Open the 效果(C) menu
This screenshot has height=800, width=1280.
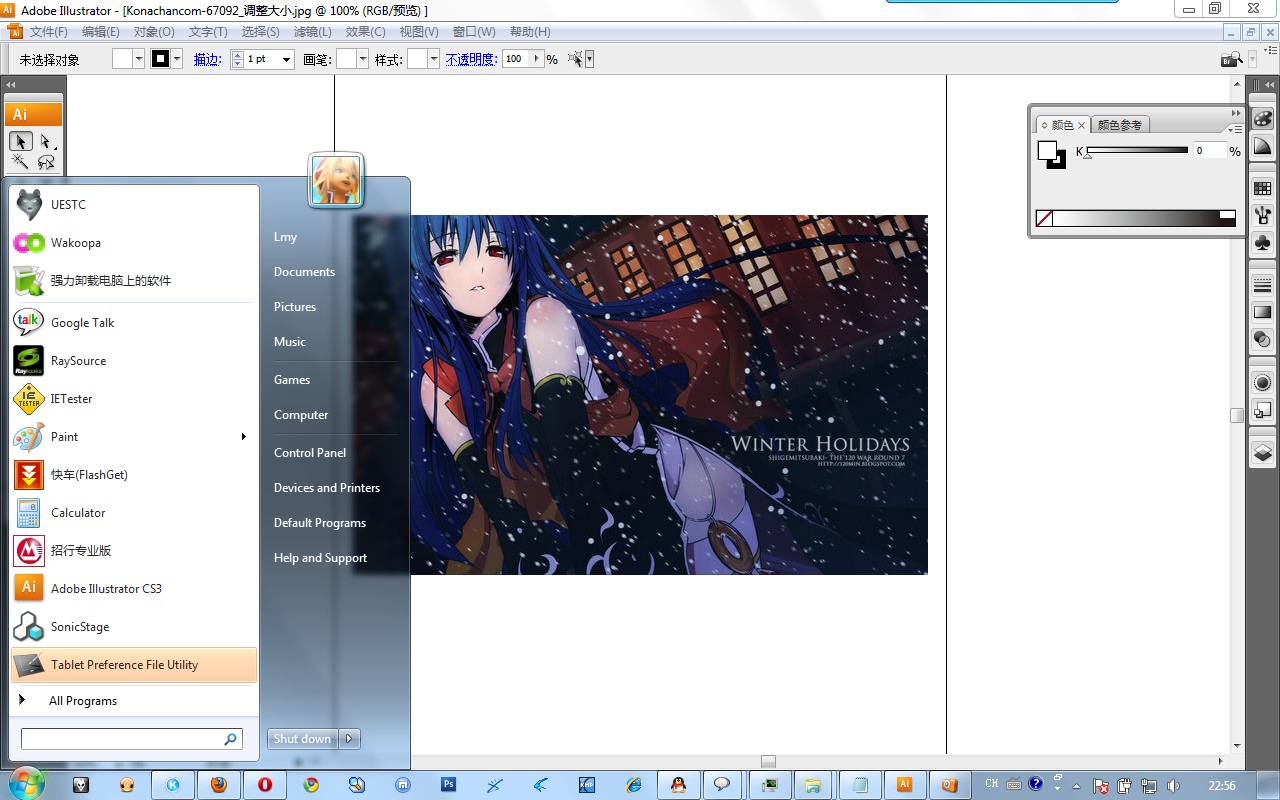[x=365, y=32]
